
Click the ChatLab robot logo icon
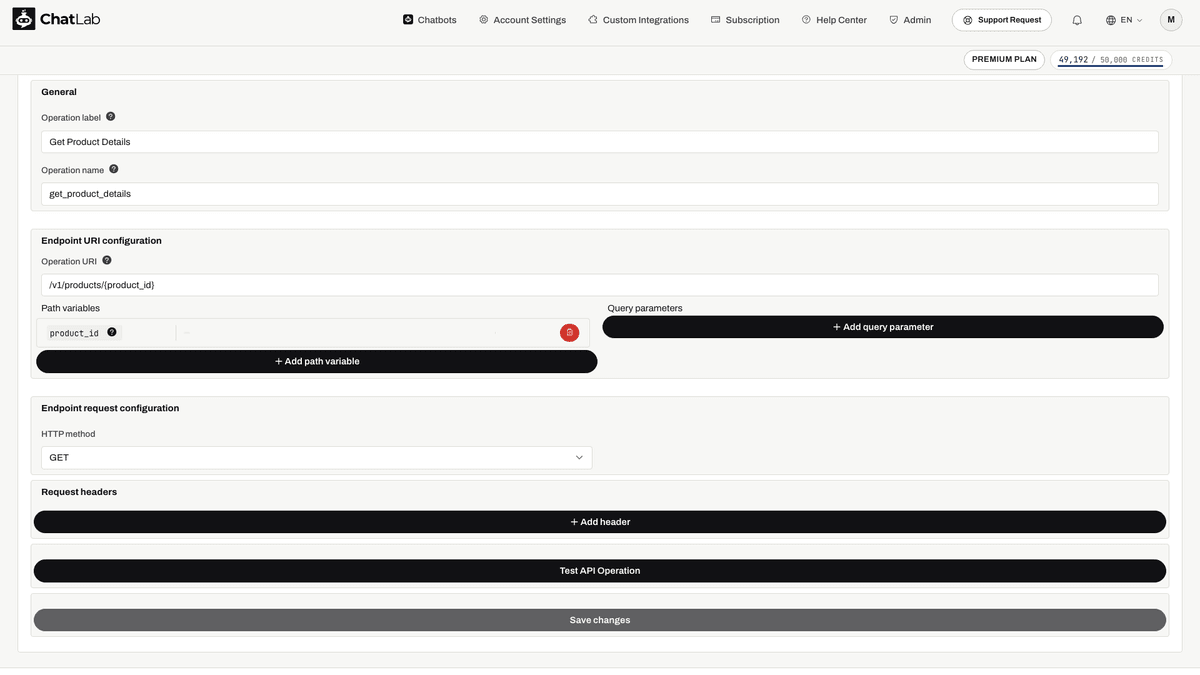(24, 19)
